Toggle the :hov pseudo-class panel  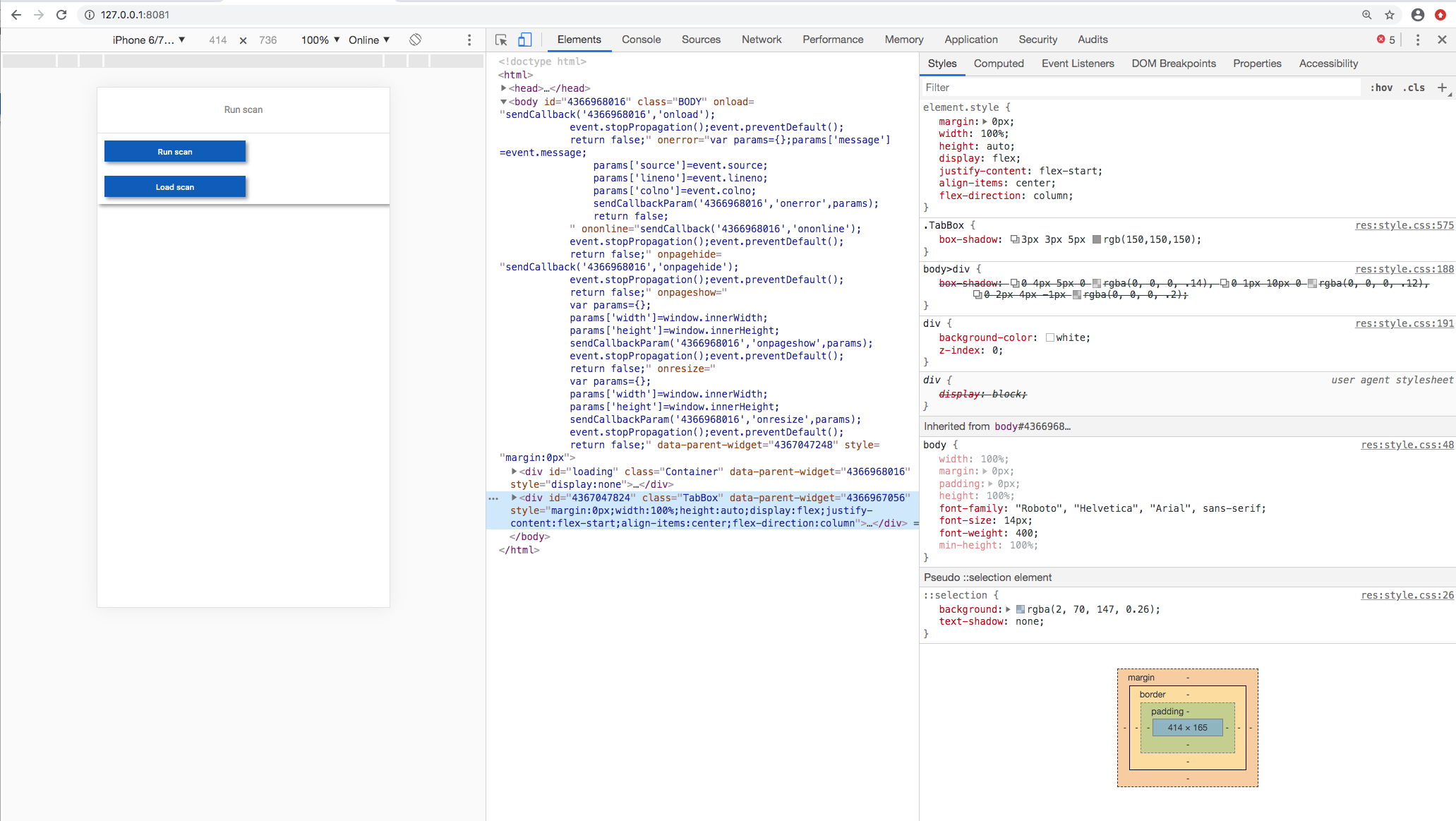coord(1380,87)
